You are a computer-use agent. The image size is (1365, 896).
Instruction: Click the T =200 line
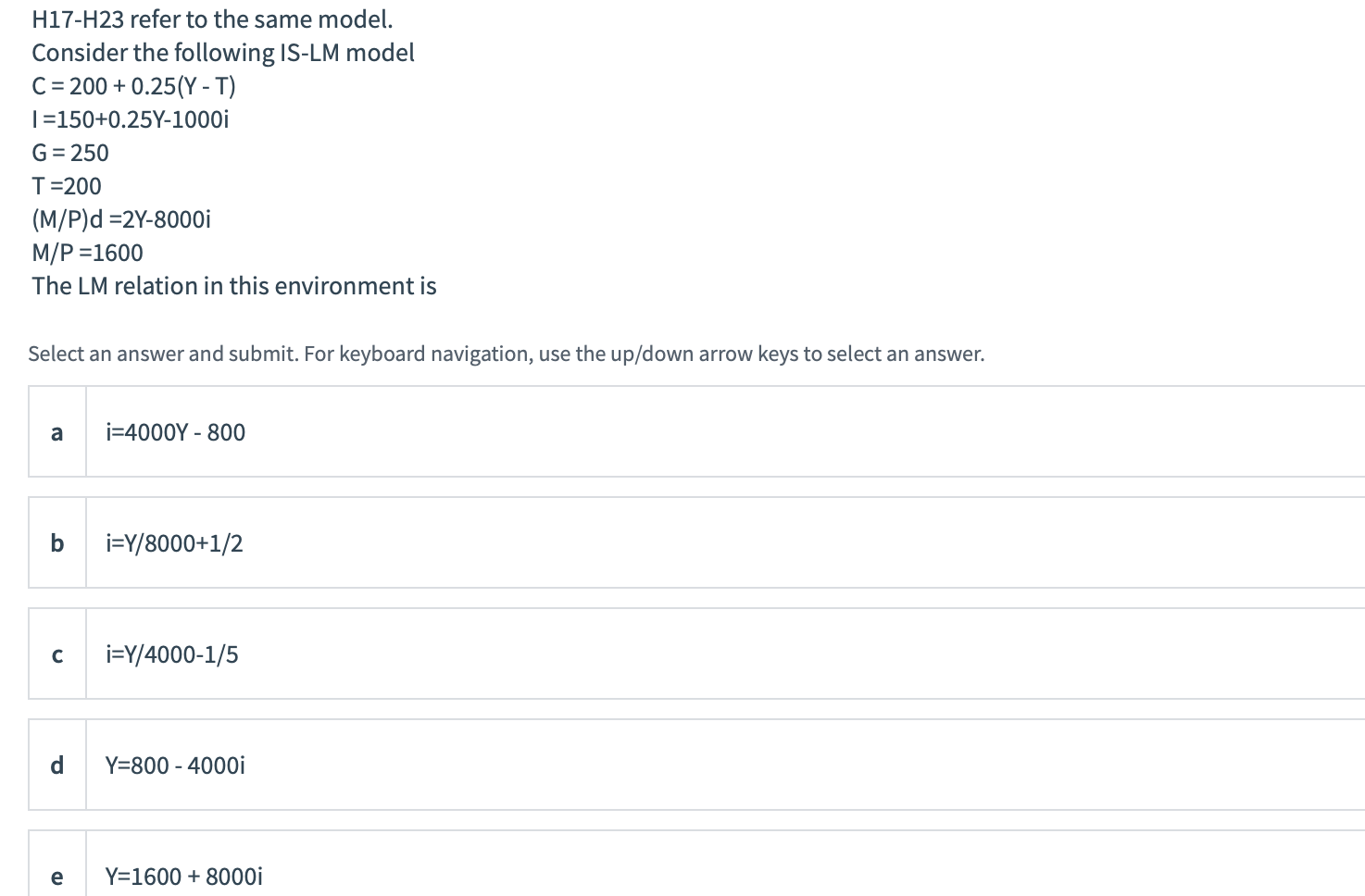(67, 186)
